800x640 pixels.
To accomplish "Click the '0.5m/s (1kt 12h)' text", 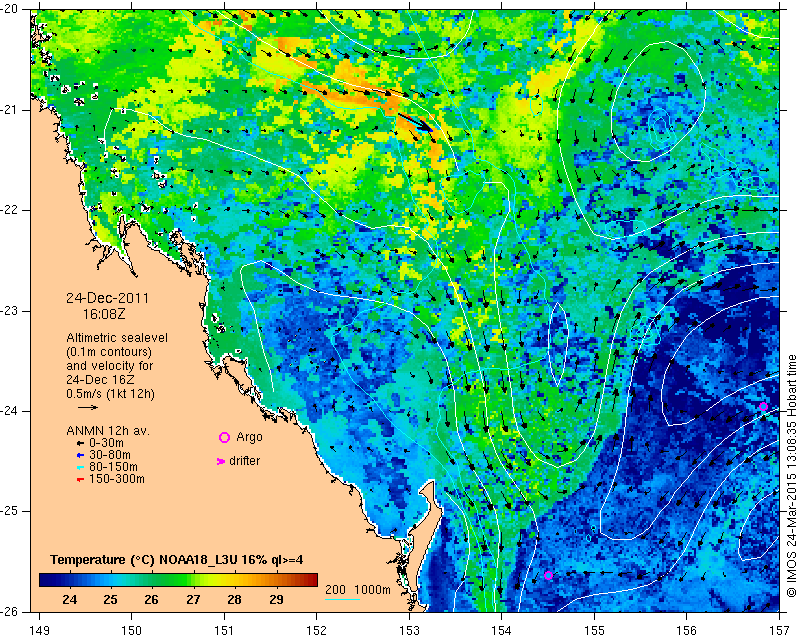I will (x=110, y=394).
